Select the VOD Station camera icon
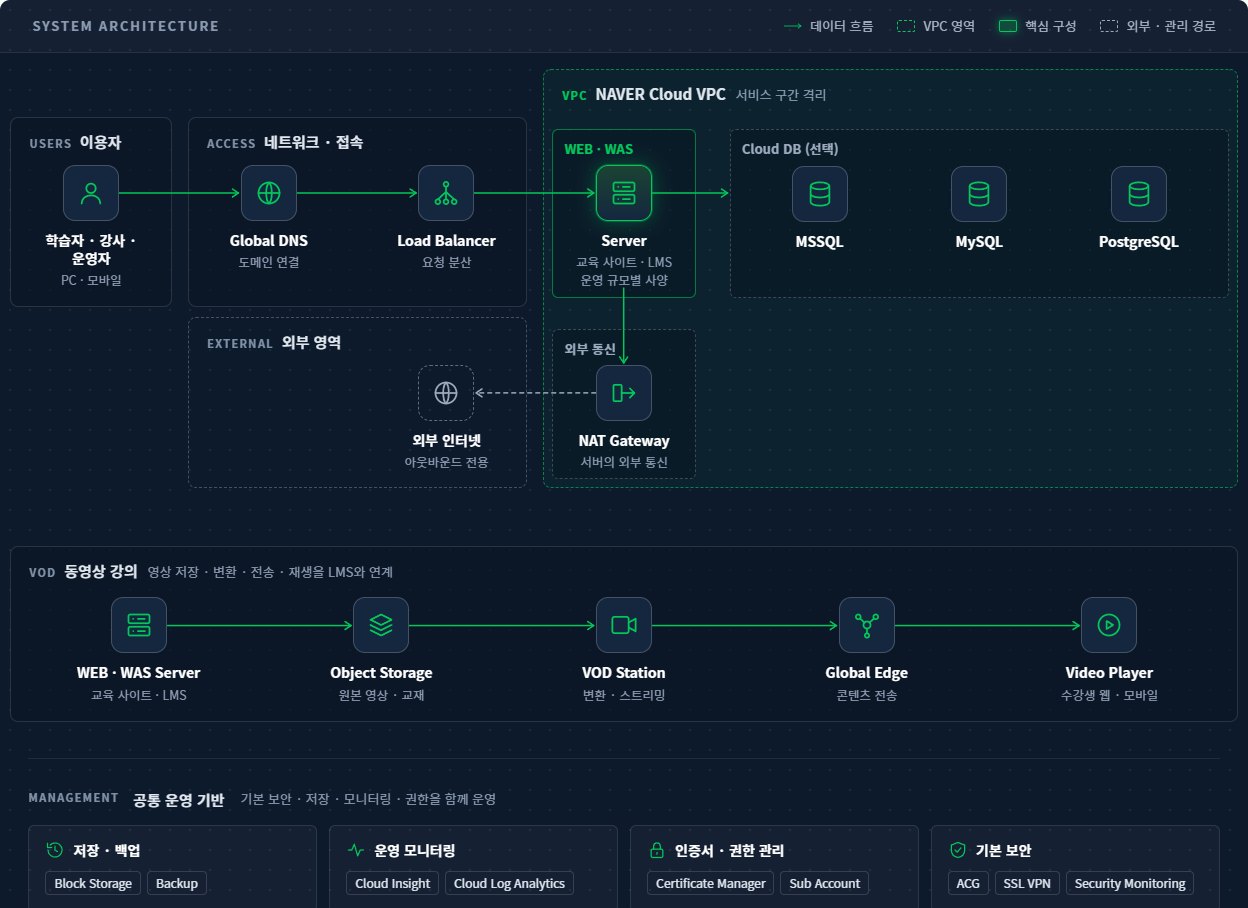Viewport: 1248px width, 908px height. 624,625
